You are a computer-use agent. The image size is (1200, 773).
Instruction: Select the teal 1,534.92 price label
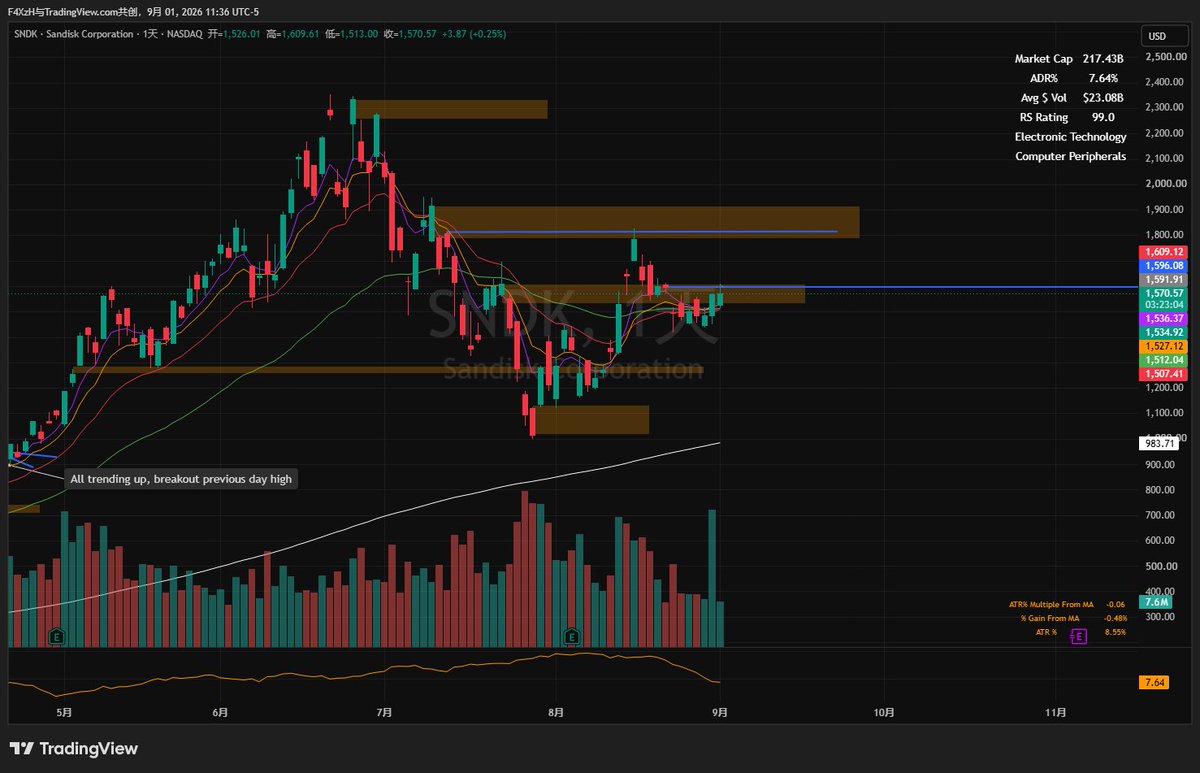[1163, 332]
